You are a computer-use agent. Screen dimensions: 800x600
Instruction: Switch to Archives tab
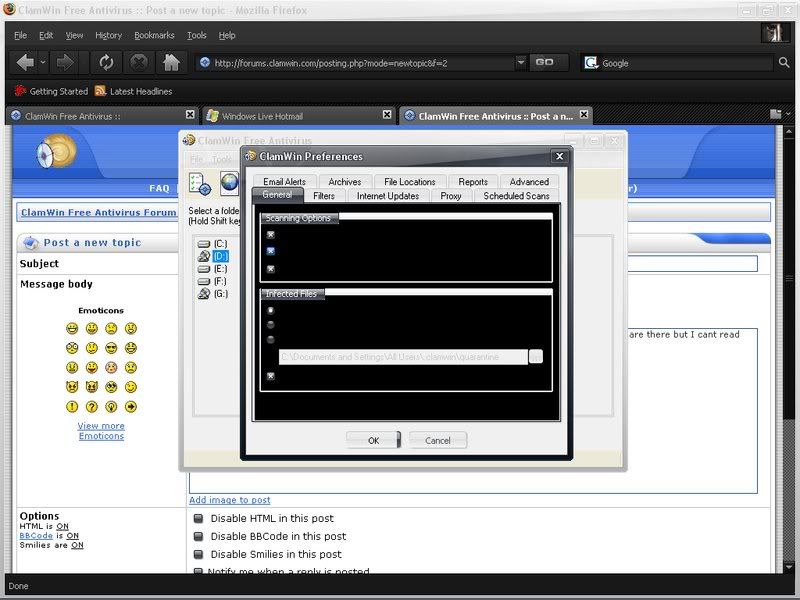coord(345,182)
